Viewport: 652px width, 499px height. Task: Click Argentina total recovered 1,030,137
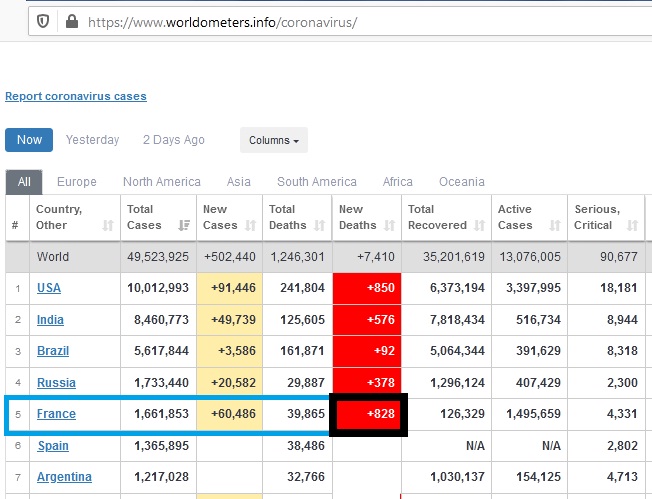pos(457,477)
